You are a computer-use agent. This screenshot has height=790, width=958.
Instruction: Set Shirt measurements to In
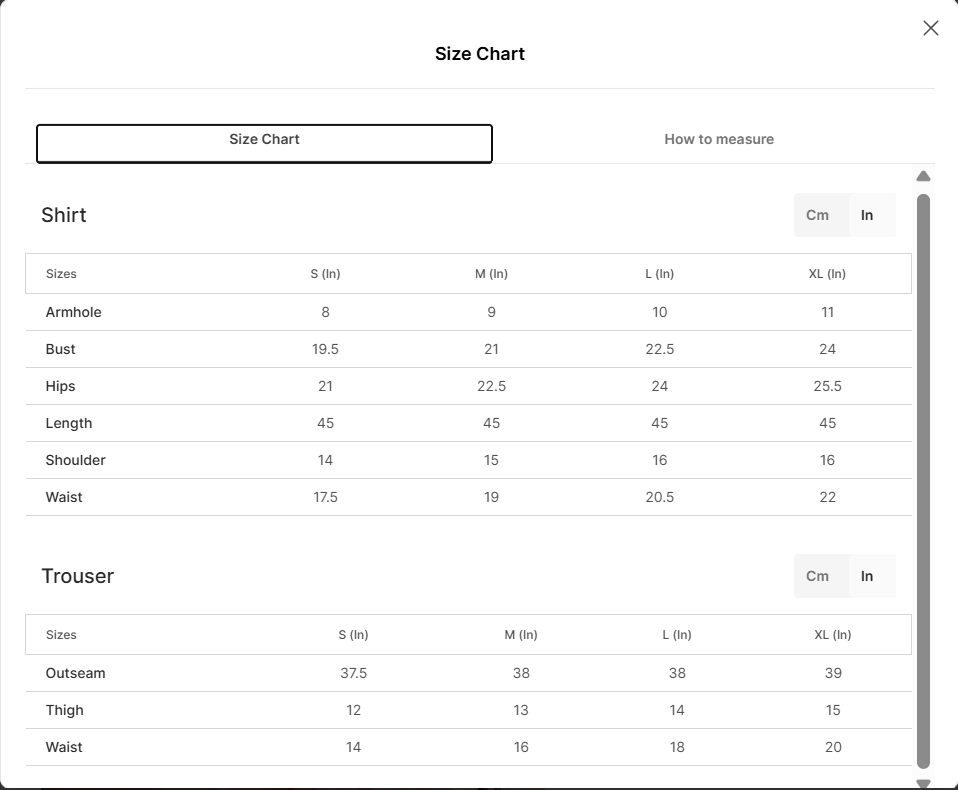[867, 215]
